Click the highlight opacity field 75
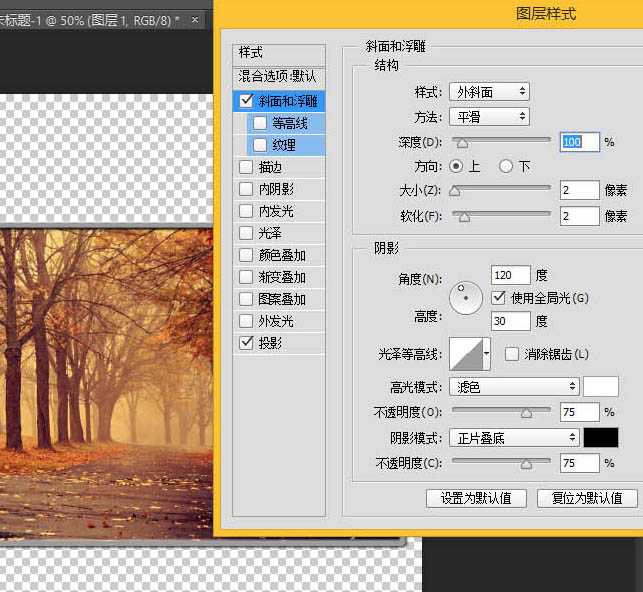 pyautogui.click(x=579, y=412)
